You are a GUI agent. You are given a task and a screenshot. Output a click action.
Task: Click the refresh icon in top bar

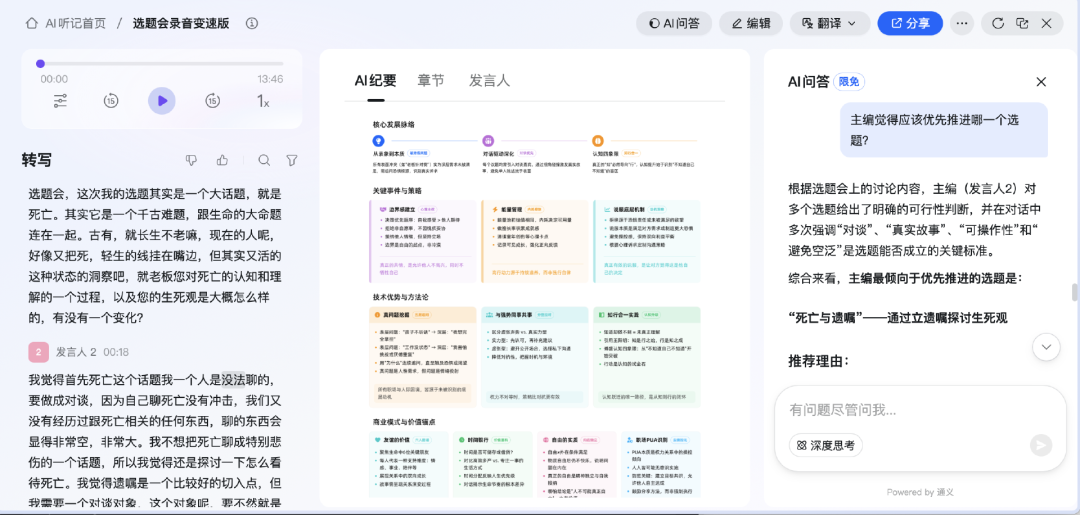(x=997, y=23)
